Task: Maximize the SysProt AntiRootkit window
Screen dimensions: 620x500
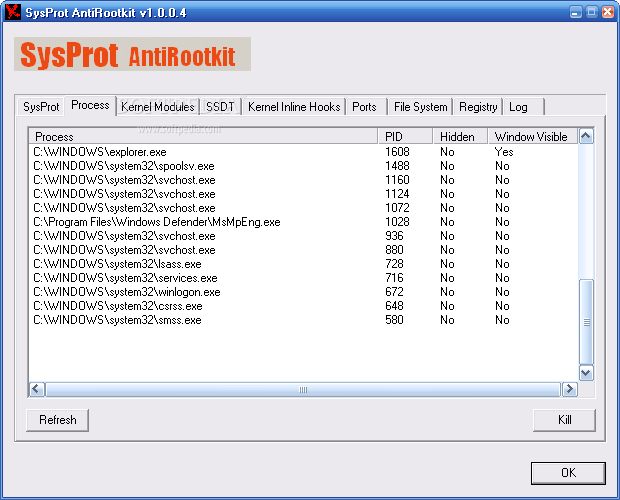Action: tap(592, 12)
